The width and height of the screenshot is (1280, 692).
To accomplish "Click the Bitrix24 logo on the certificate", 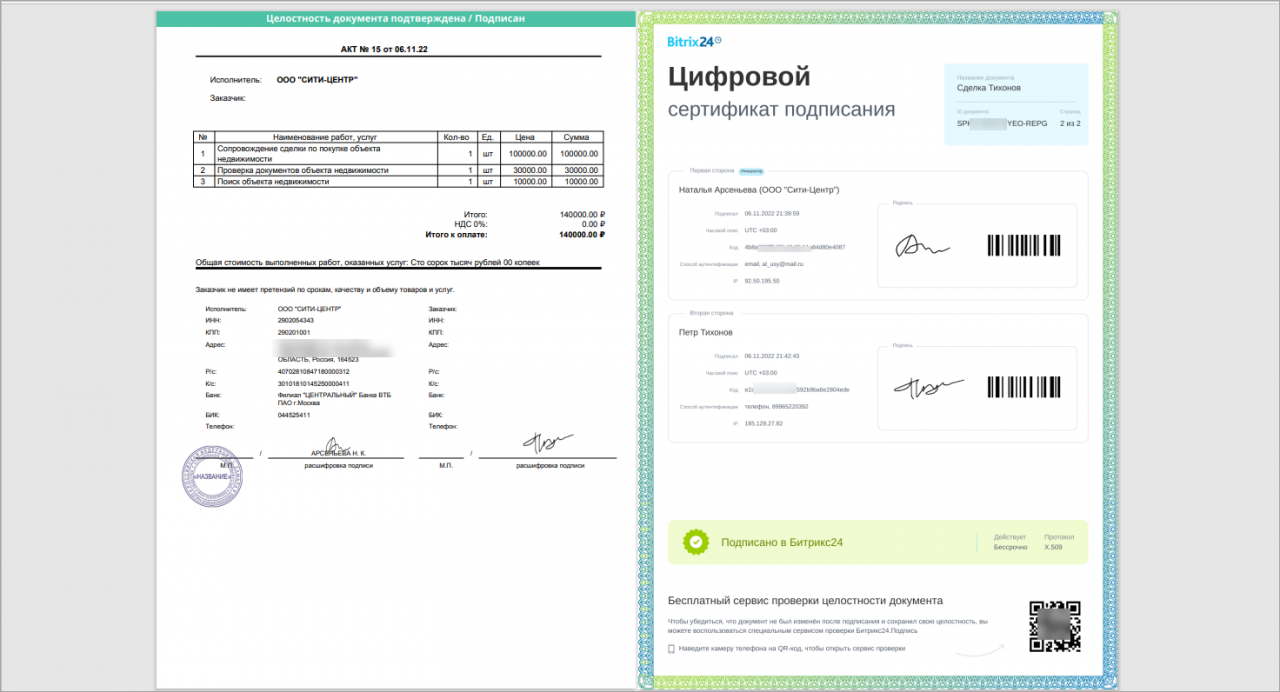I will pyautogui.click(x=694, y=41).
